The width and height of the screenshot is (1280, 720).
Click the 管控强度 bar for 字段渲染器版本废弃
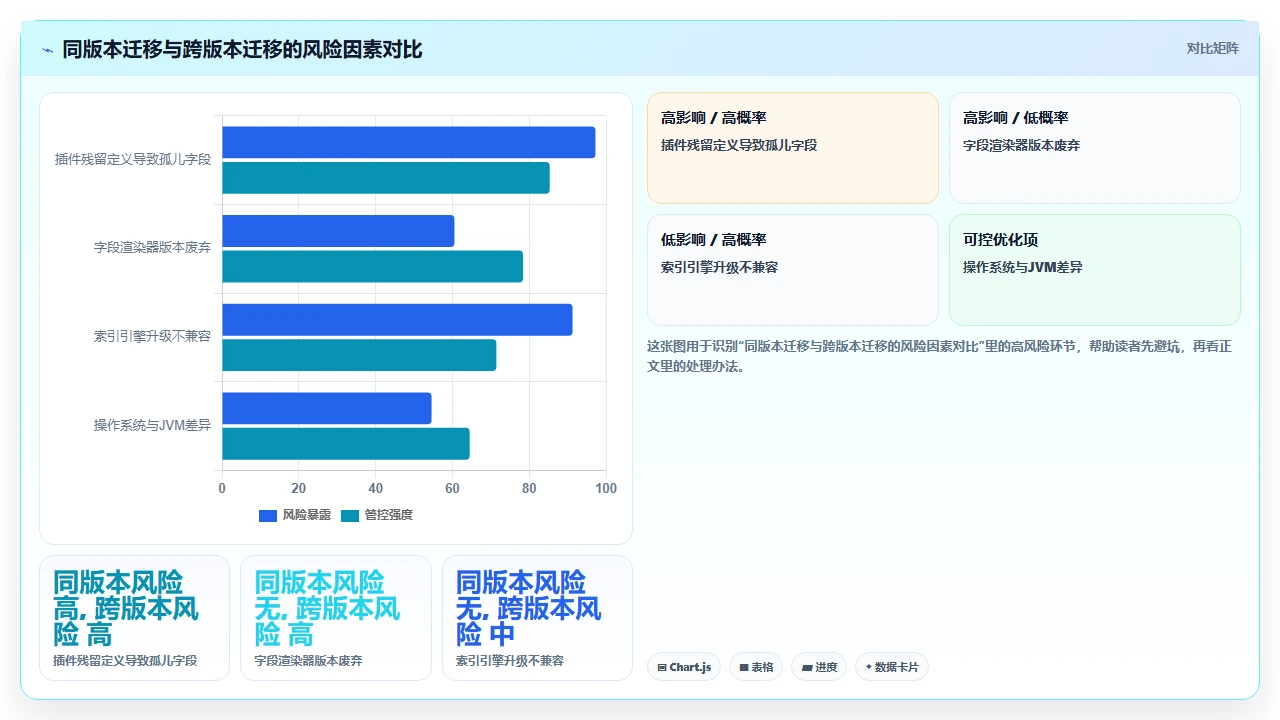click(x=372, y=266)
